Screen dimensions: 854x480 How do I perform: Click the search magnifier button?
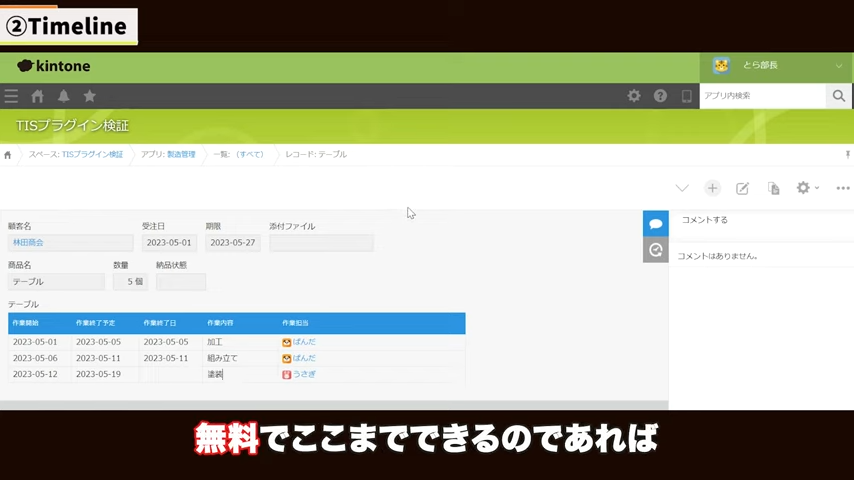click(839, 96)
